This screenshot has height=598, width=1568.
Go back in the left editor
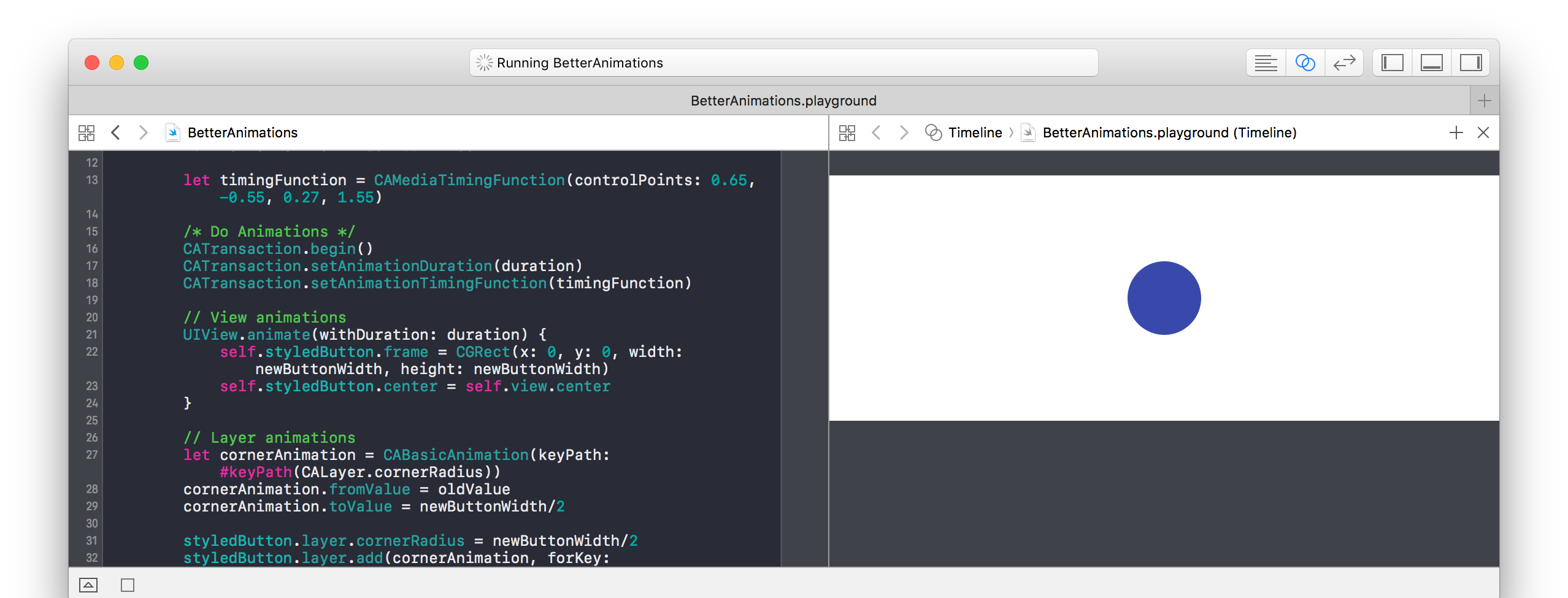(115, 132)
